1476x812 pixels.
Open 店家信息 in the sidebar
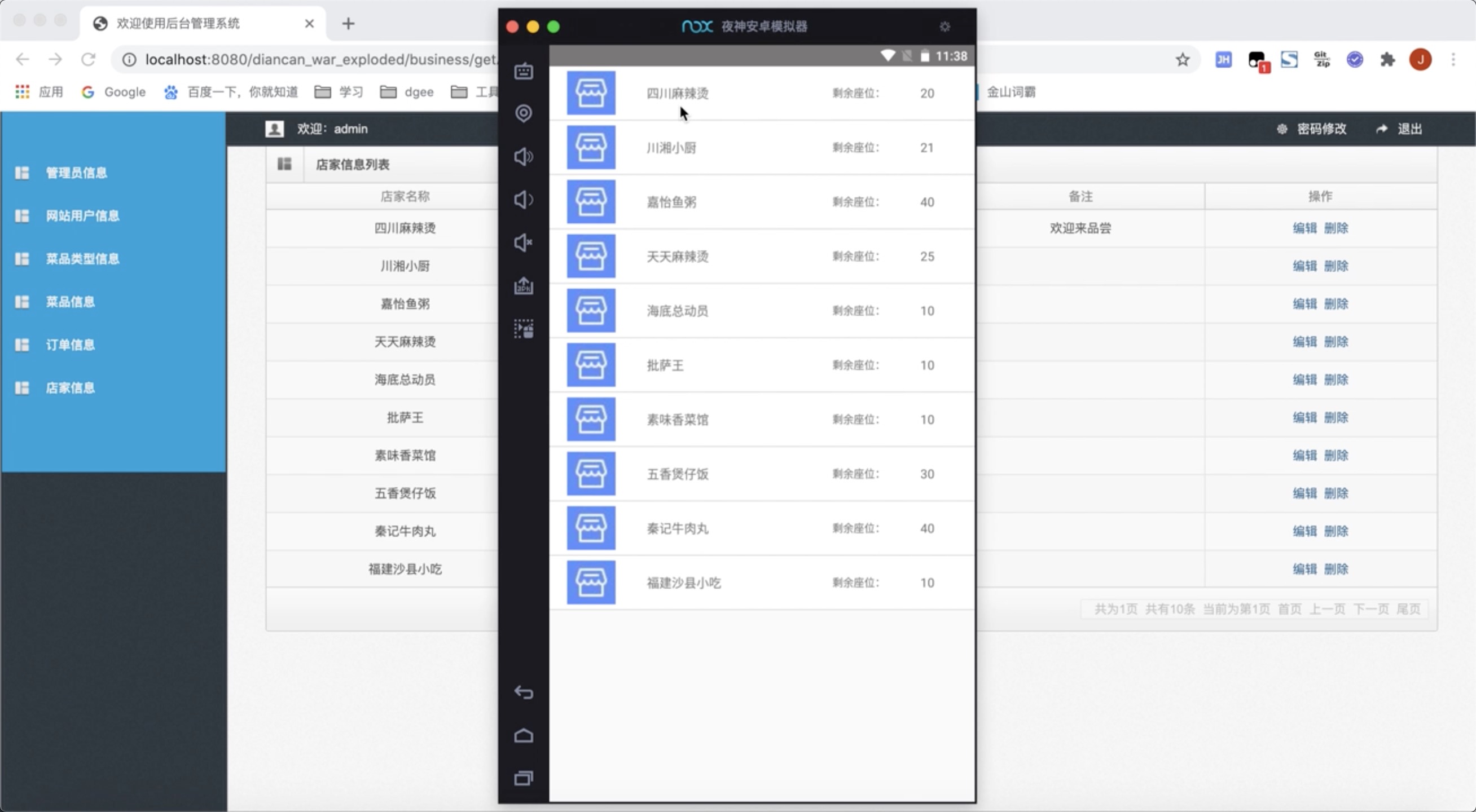click(x=70, y=388)
